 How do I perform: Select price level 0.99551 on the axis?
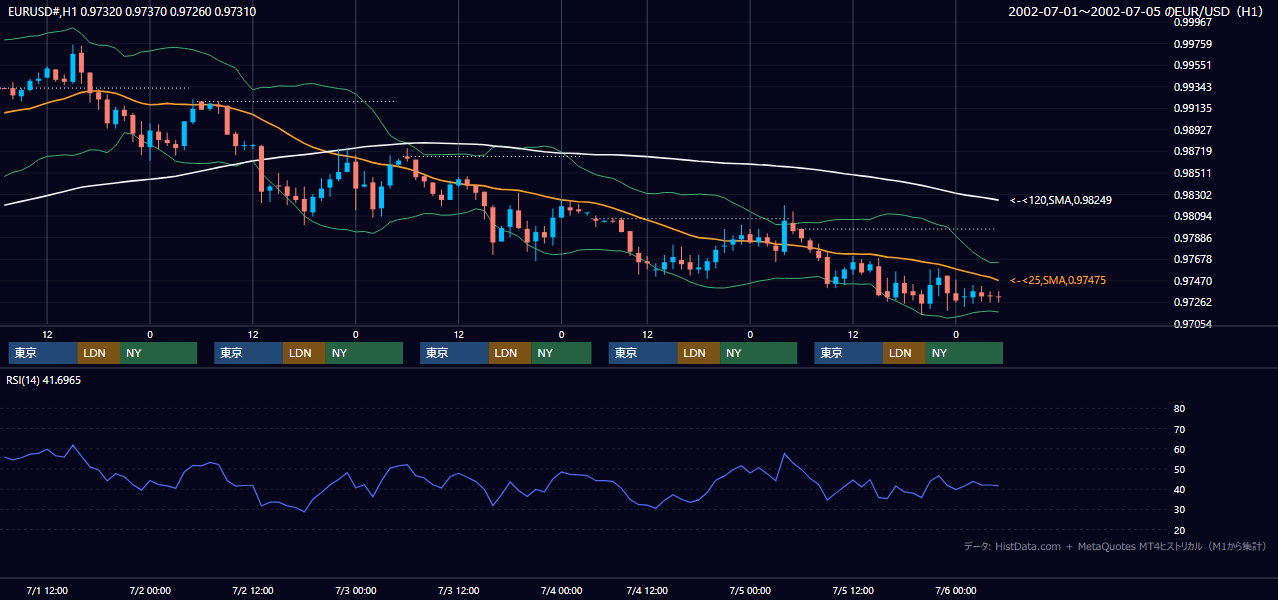(1192, 65)
